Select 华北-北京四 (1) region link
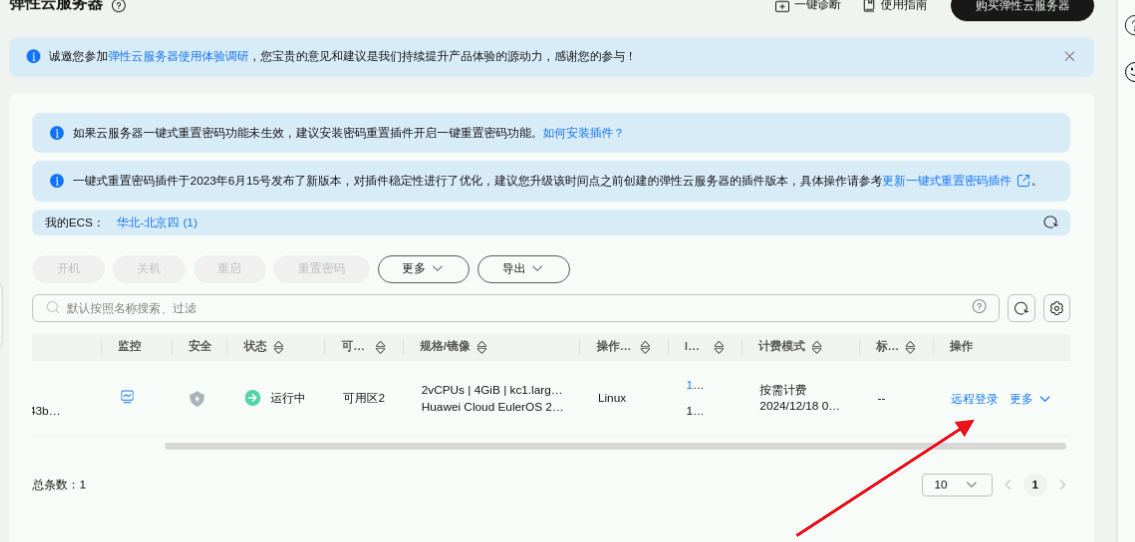The height and width of the screenshot is (542, 1135). click(x=157, y=223)
